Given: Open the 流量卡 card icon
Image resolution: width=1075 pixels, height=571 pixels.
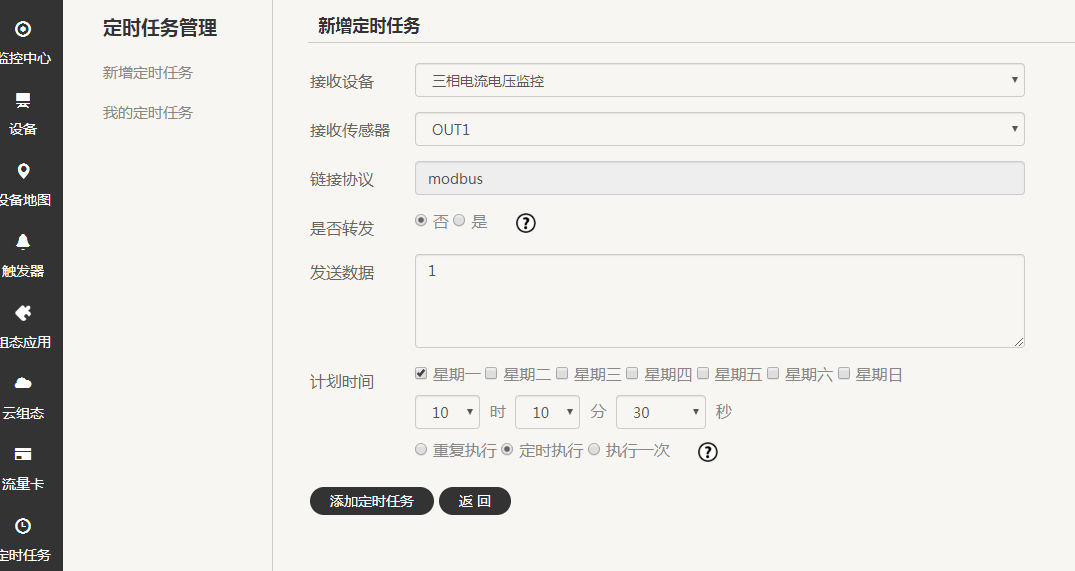Looking at the screenshot, I should 23,455.
